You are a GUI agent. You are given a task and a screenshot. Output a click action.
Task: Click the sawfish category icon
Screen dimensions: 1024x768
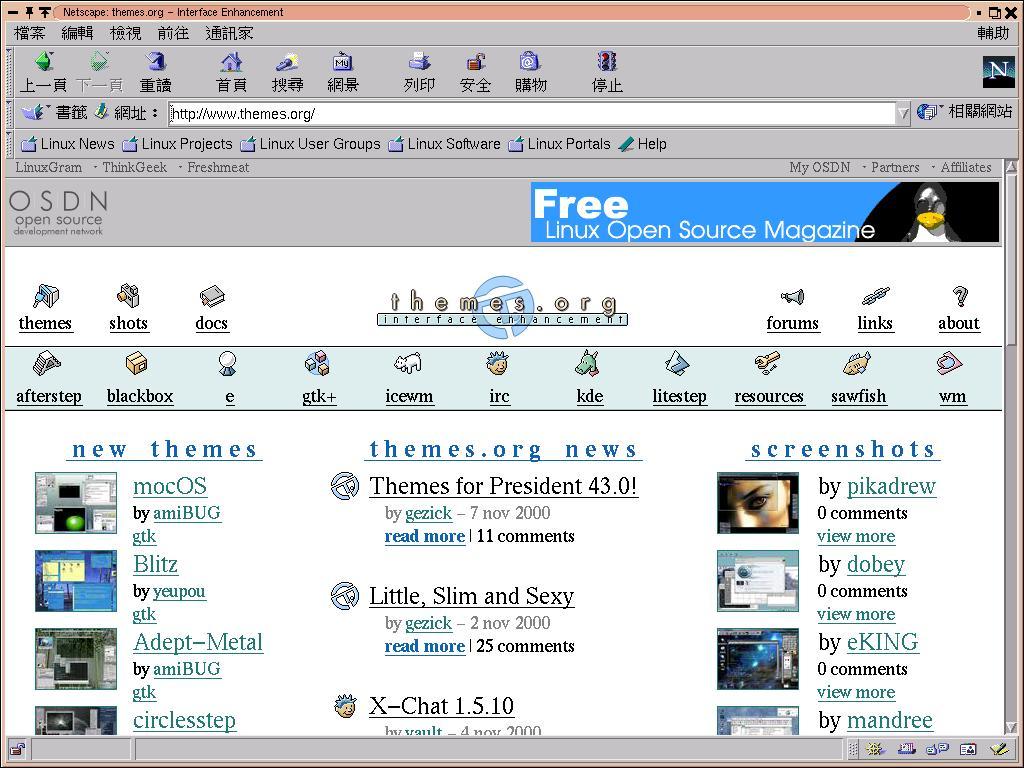tap(857, 363)
